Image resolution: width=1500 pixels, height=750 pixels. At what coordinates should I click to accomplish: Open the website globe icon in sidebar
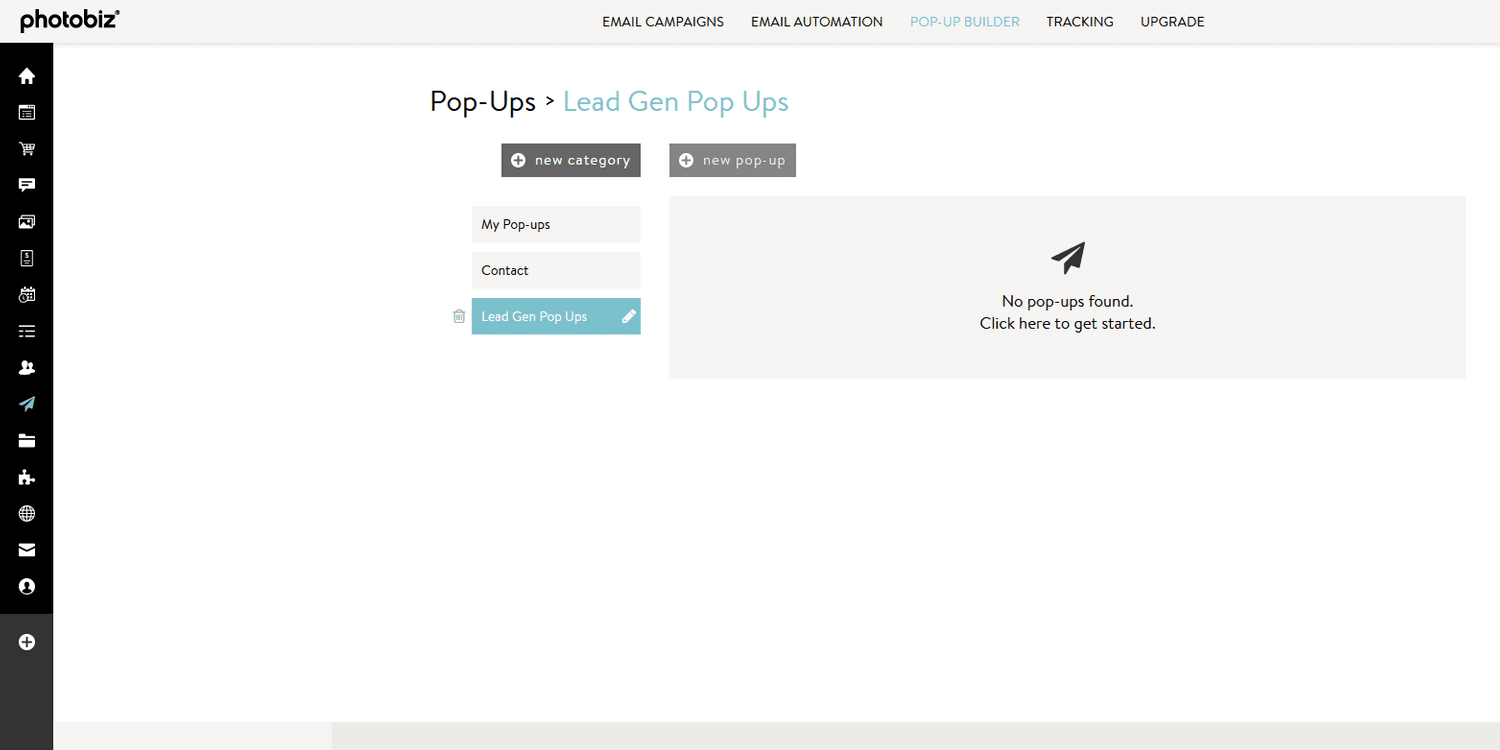click(27, 513)
